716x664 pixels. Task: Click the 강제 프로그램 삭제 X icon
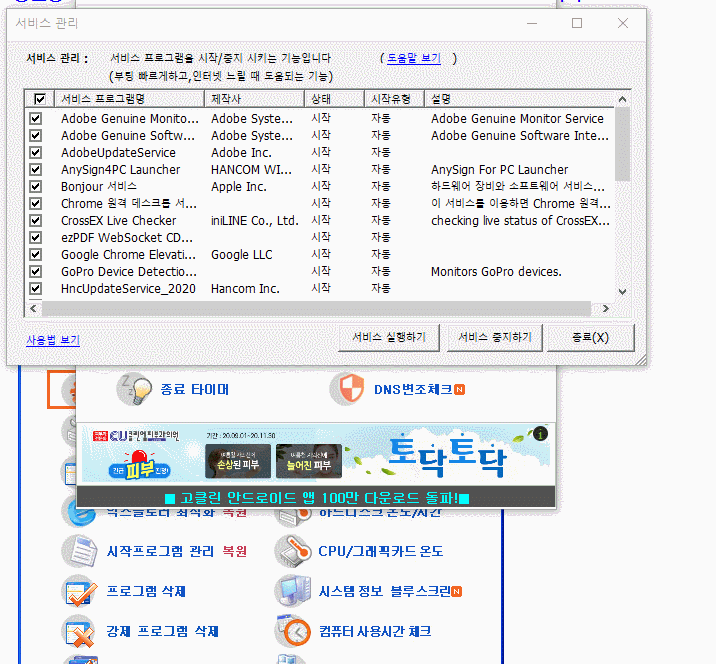tap(79, 631)
